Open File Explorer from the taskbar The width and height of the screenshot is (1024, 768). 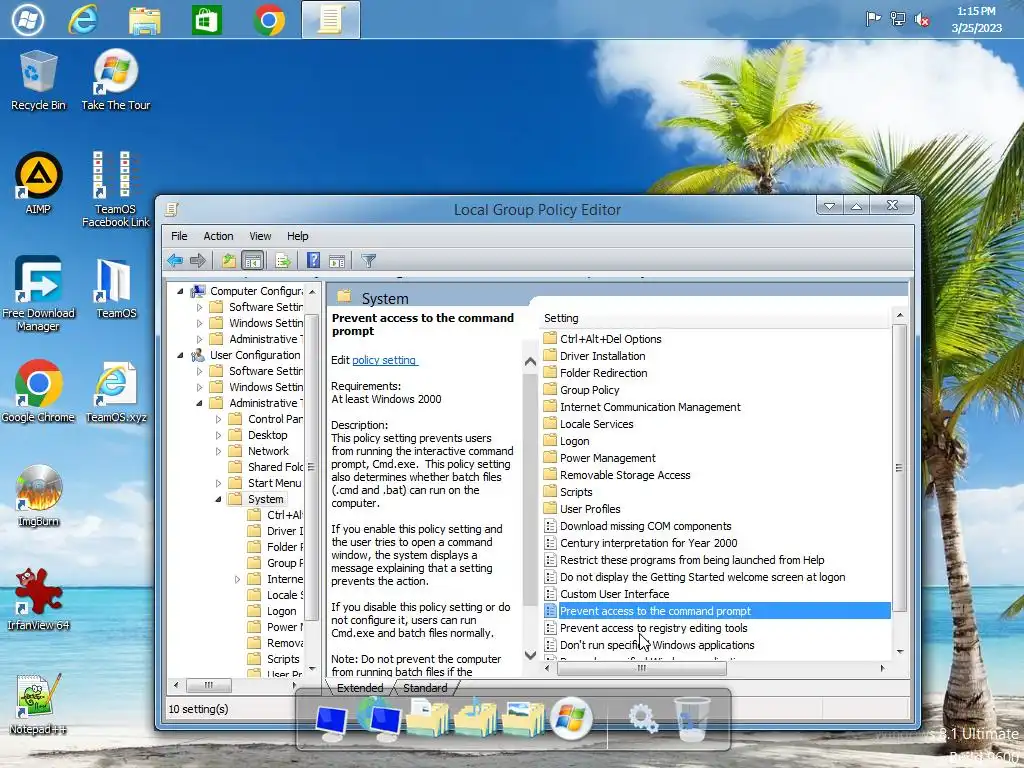[144, 20]
